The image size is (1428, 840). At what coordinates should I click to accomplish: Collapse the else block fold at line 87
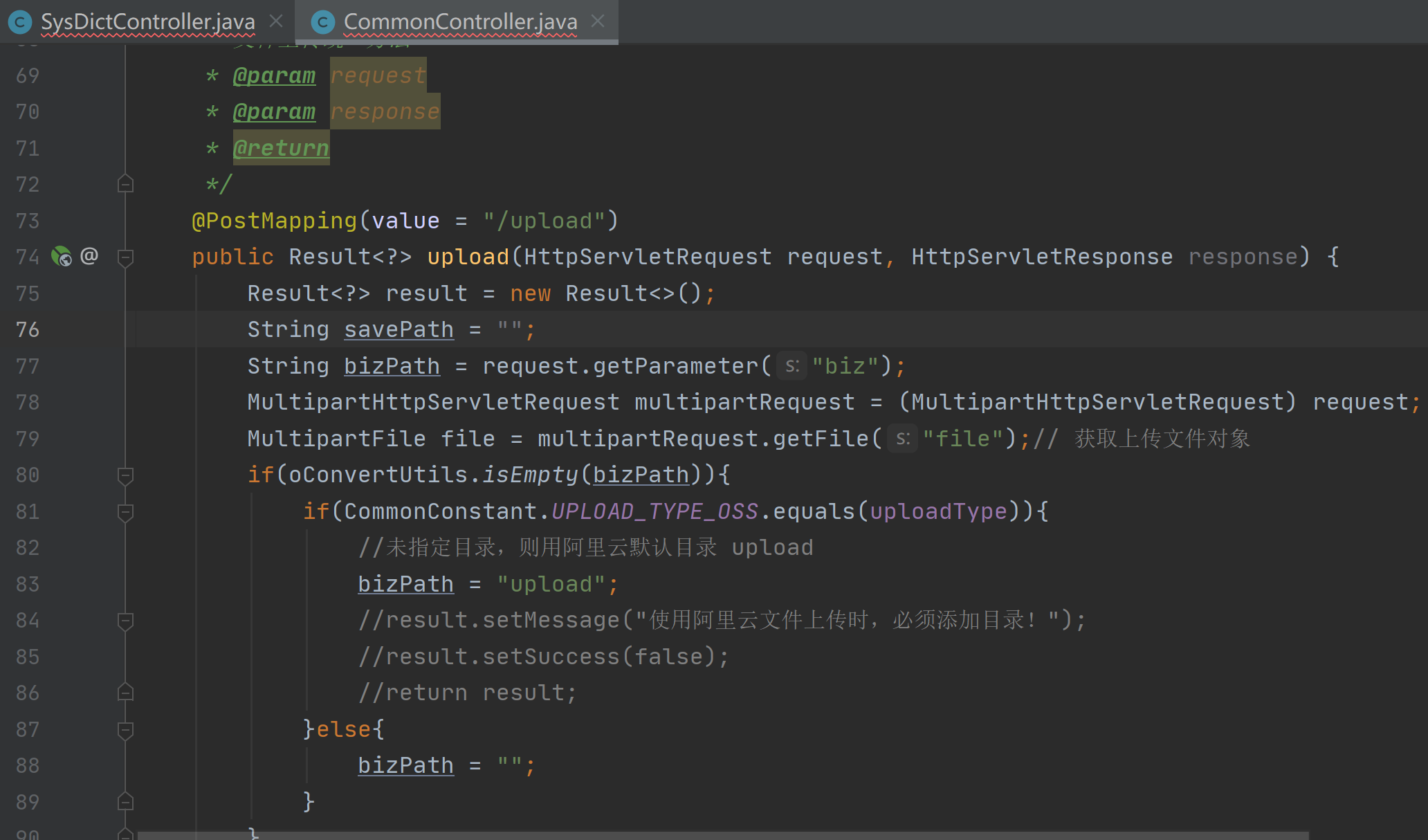125,729
